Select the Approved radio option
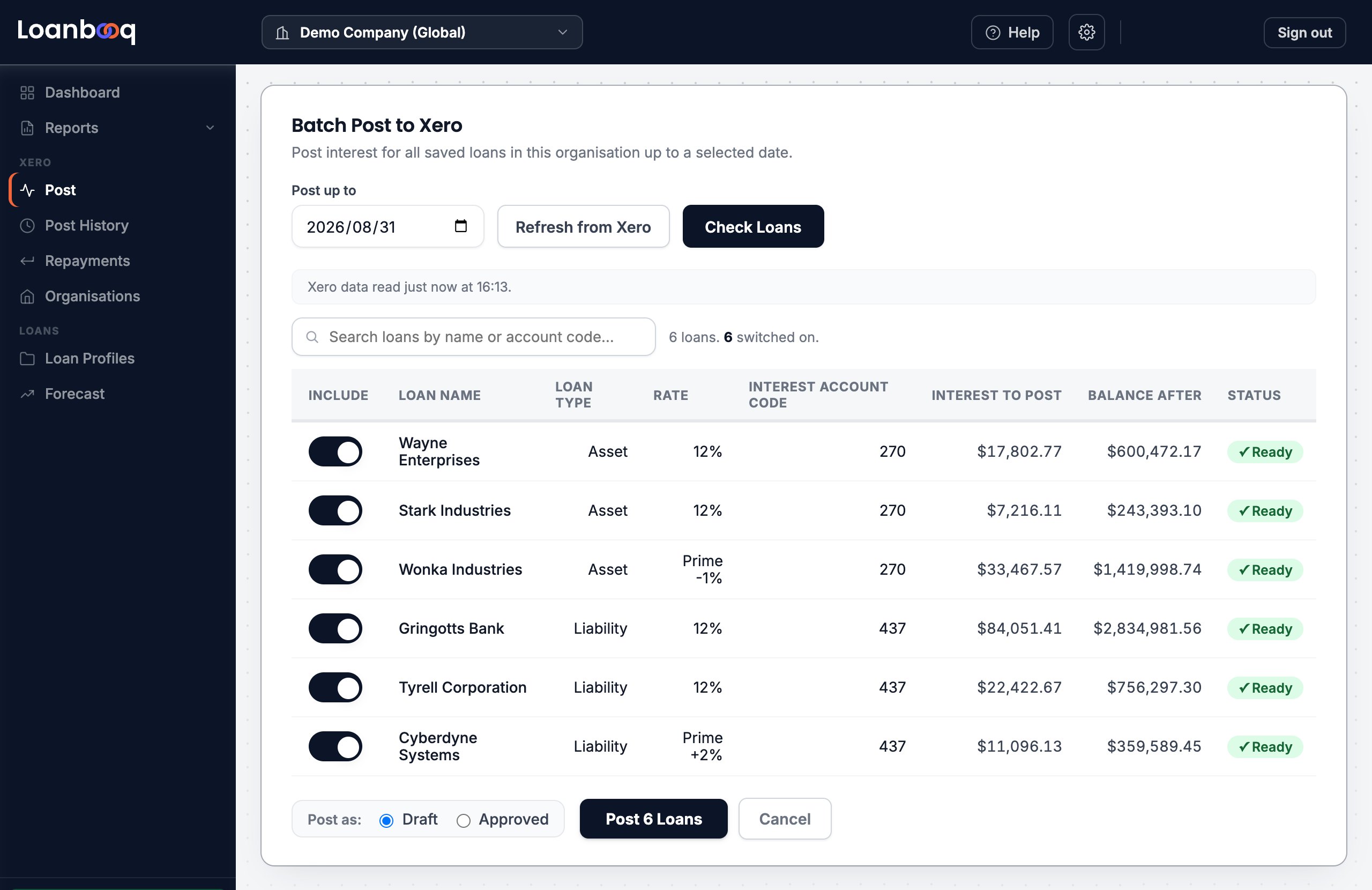This screenshot has height=890, width=1372. (463, 820)
